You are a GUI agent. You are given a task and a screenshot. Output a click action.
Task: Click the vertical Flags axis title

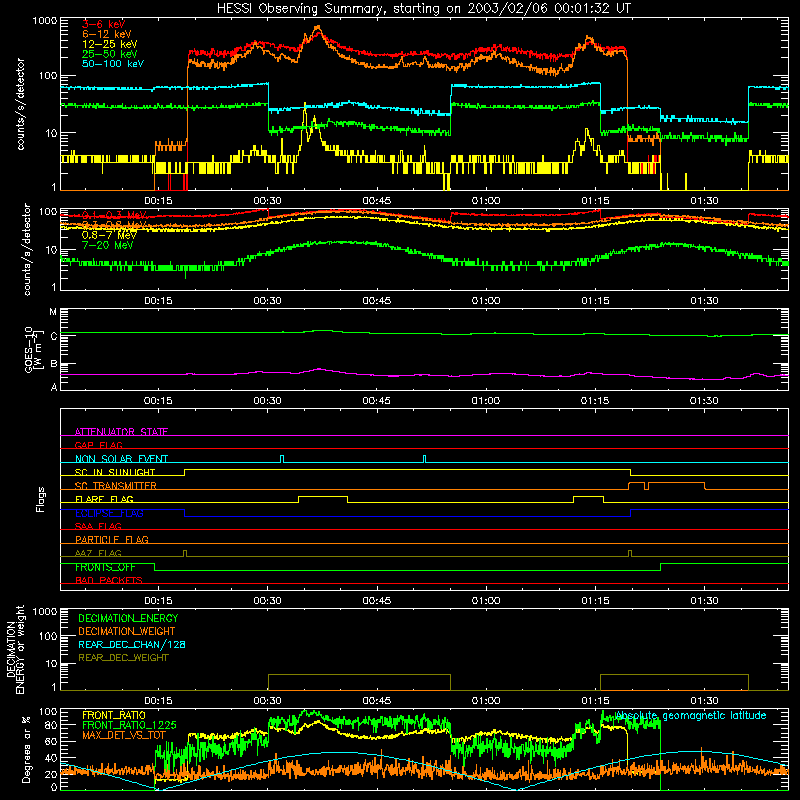point(40,499)
